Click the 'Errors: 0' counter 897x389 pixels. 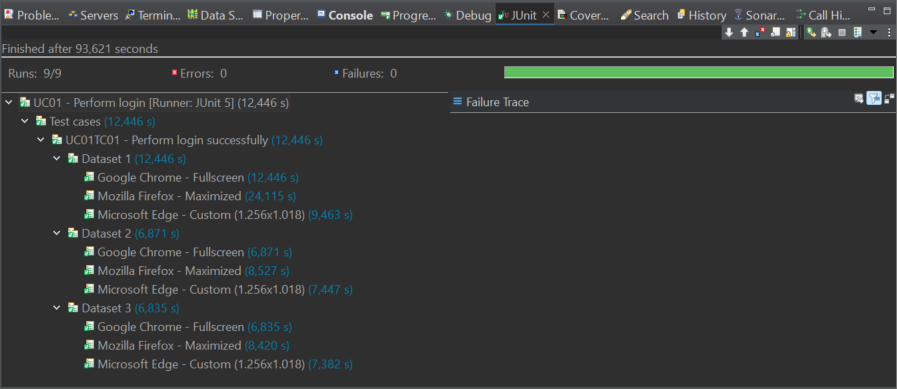pos(199,73)
